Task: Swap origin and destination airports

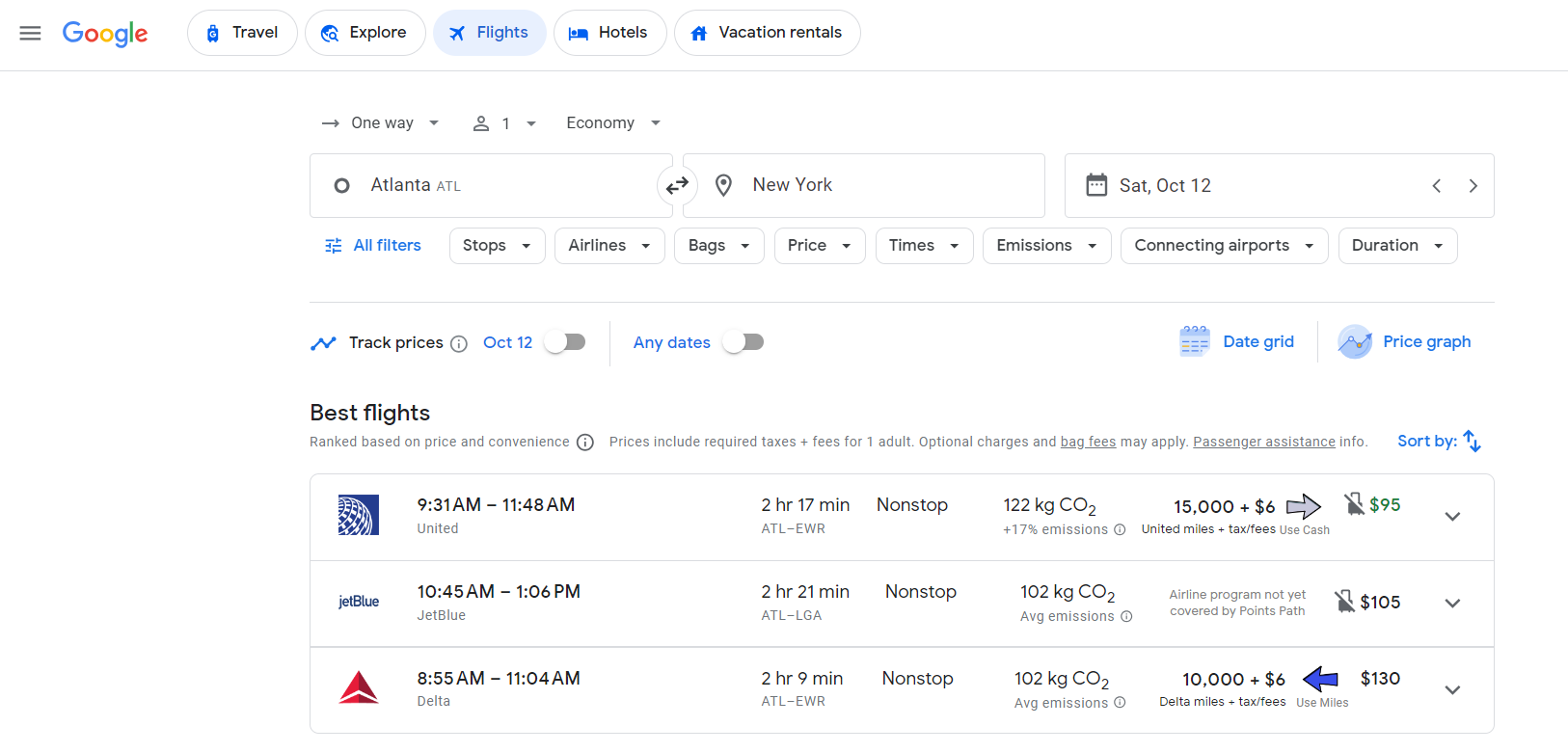Action: point(678,185)
